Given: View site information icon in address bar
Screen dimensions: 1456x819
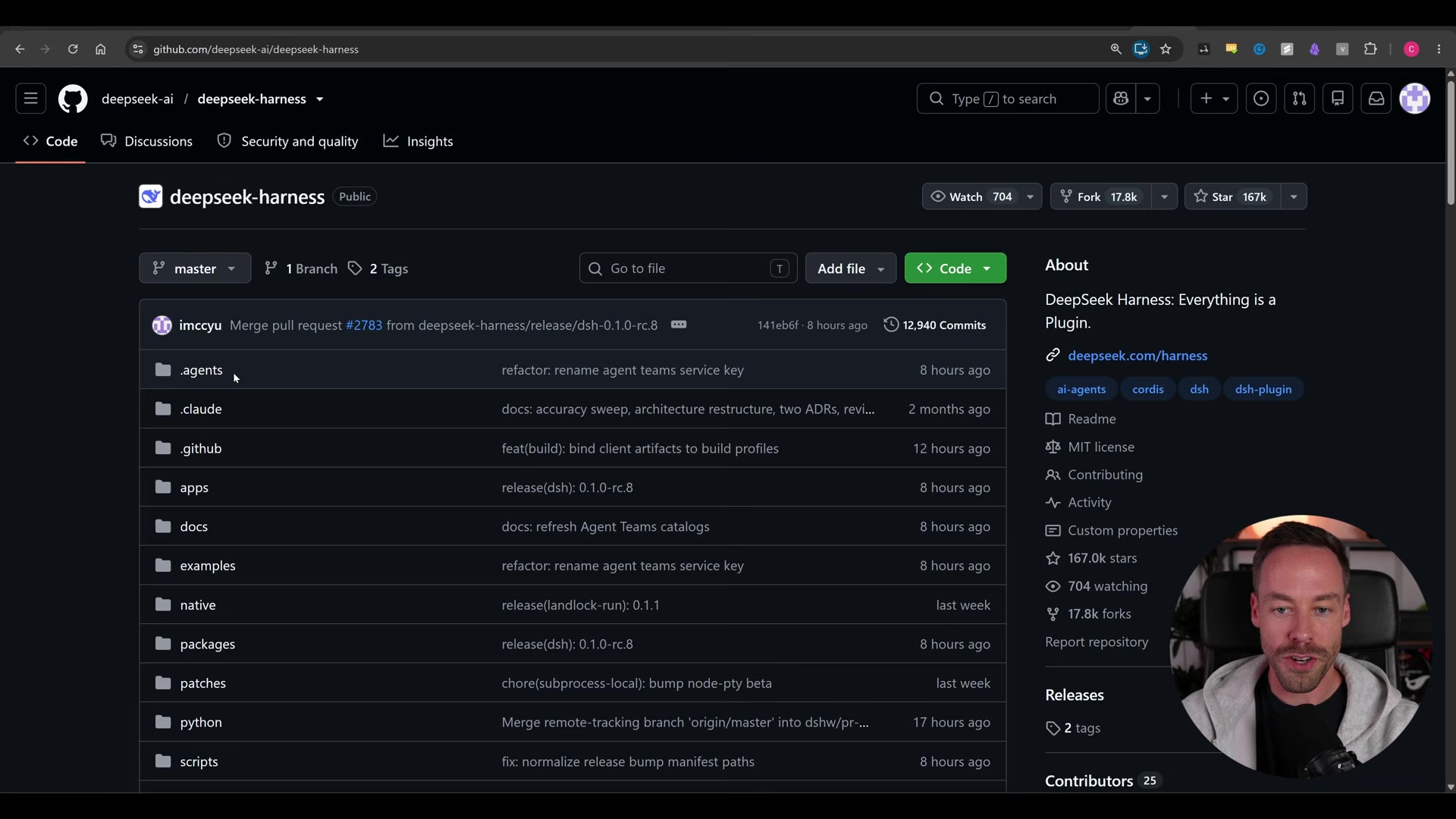Looking at the screenshot, I should point(137,49).
